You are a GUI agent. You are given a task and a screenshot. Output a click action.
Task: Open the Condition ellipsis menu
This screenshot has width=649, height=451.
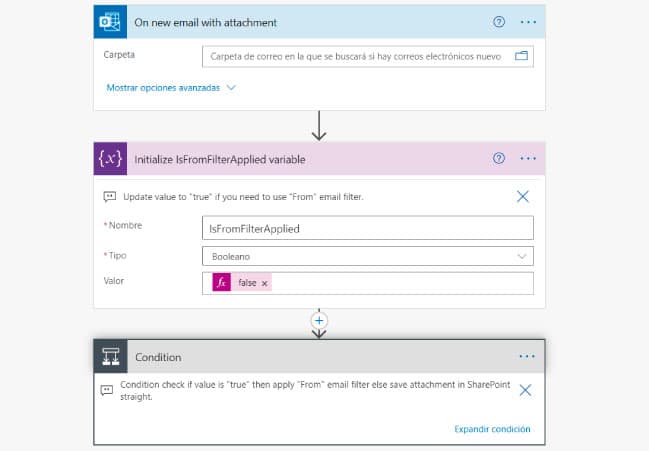pos(528,356)
